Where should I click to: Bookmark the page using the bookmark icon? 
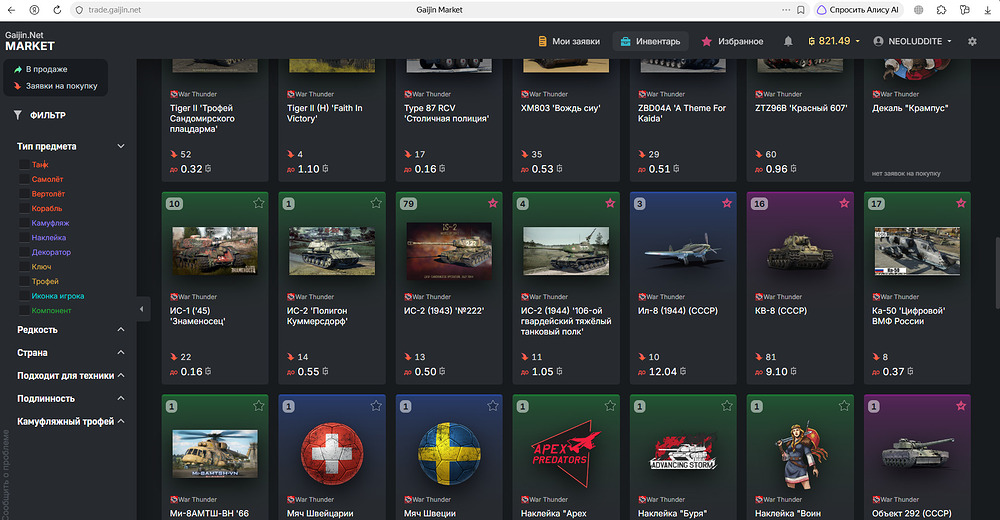coord(800,10)
